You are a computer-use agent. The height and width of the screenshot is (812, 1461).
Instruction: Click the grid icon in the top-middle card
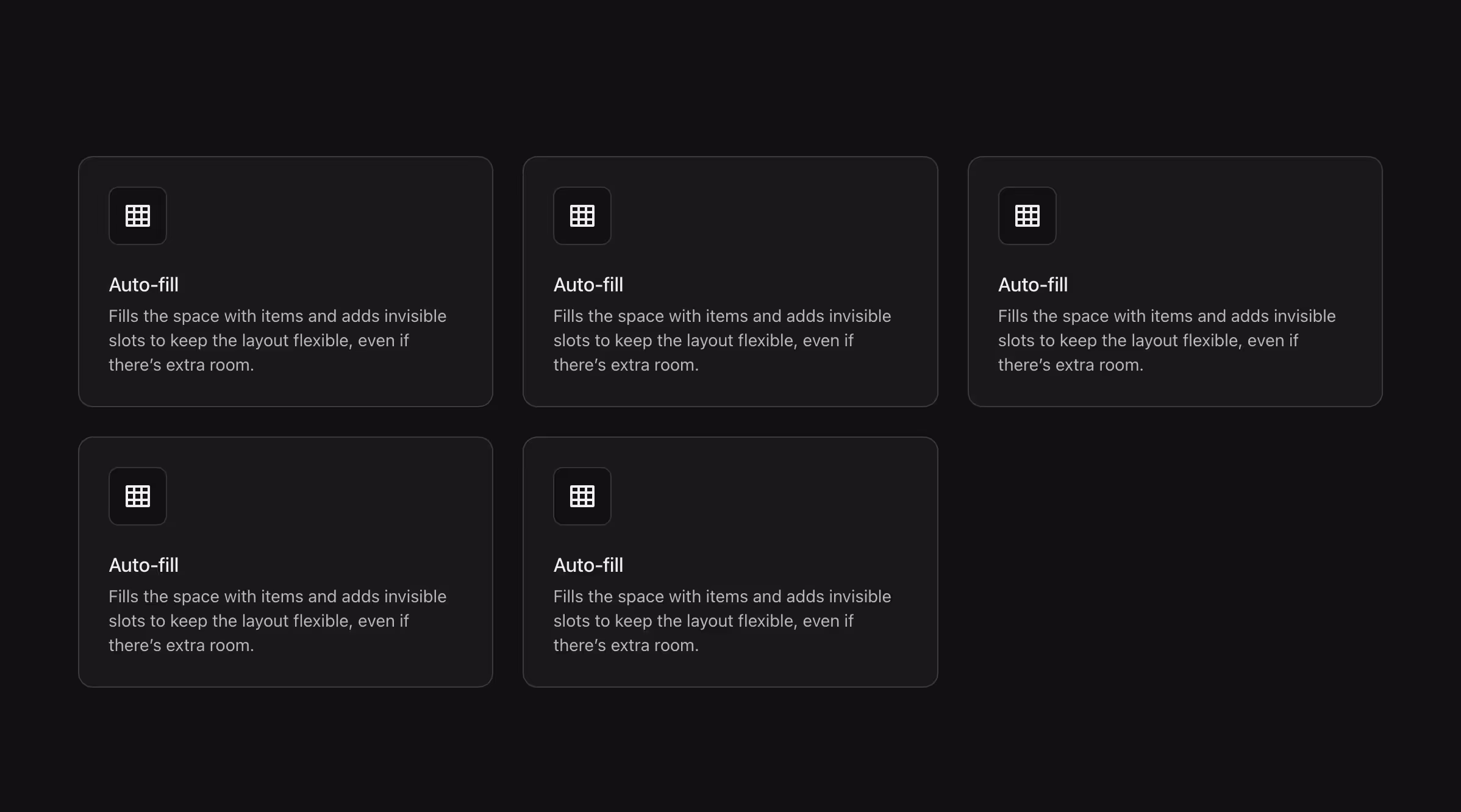(x=582, y=216)
